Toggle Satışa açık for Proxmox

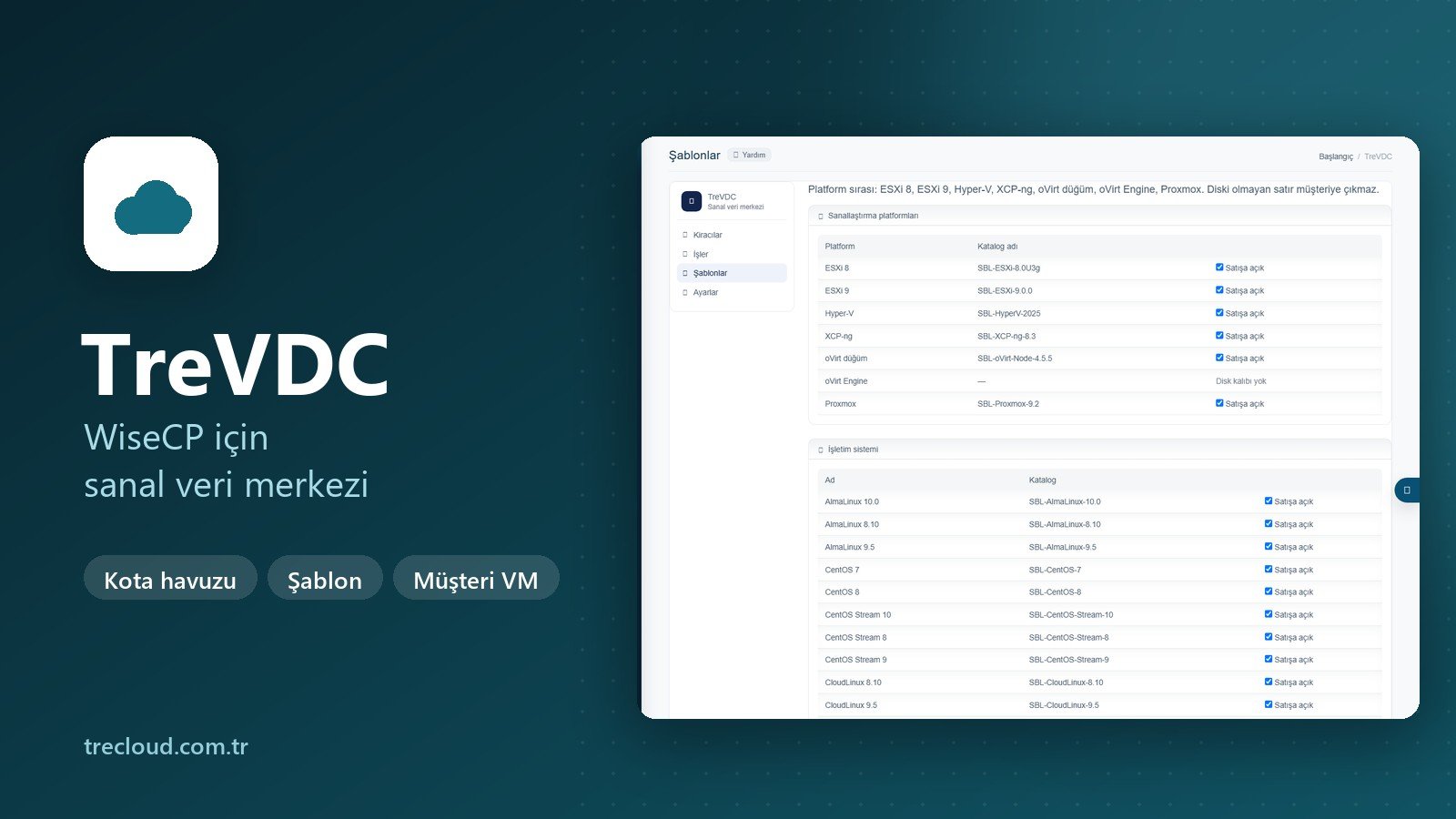pyautogui.click(x=1219, y=403)
